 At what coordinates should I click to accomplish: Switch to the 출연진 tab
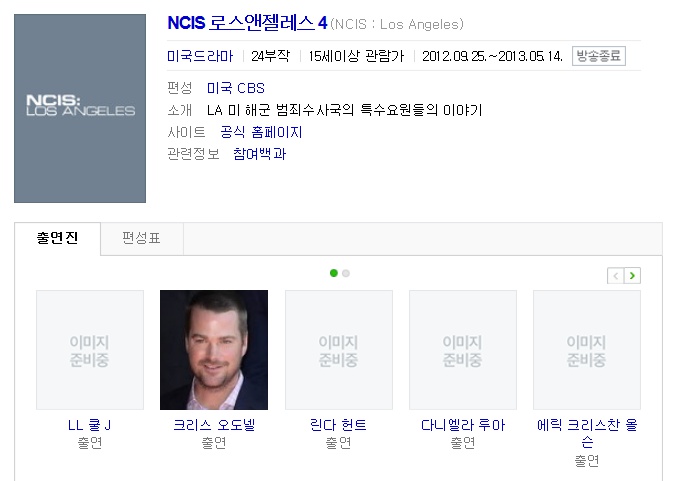(x=58, y=238)
